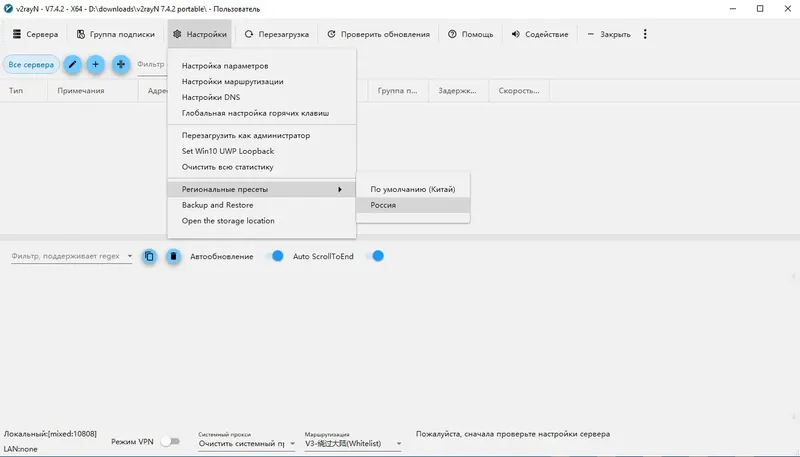
Task: Expand the Региональные пресеты submenu
Action: (x=262, y=189)
